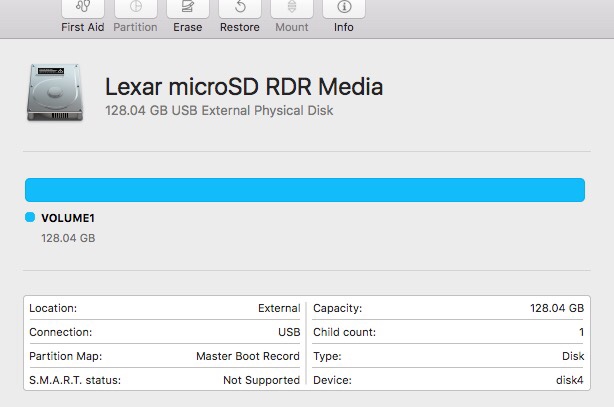Click the hard drive disk image
The width and height of the screenshot is (614, 407).
(x=55, y=92)
